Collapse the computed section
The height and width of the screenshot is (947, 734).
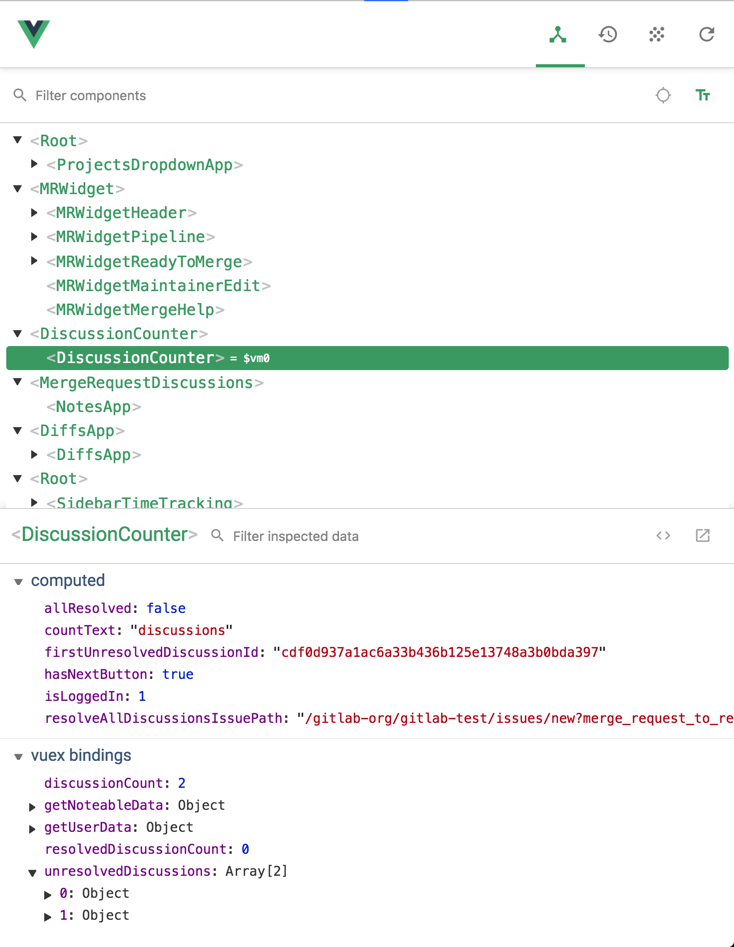tap(18, 581)
